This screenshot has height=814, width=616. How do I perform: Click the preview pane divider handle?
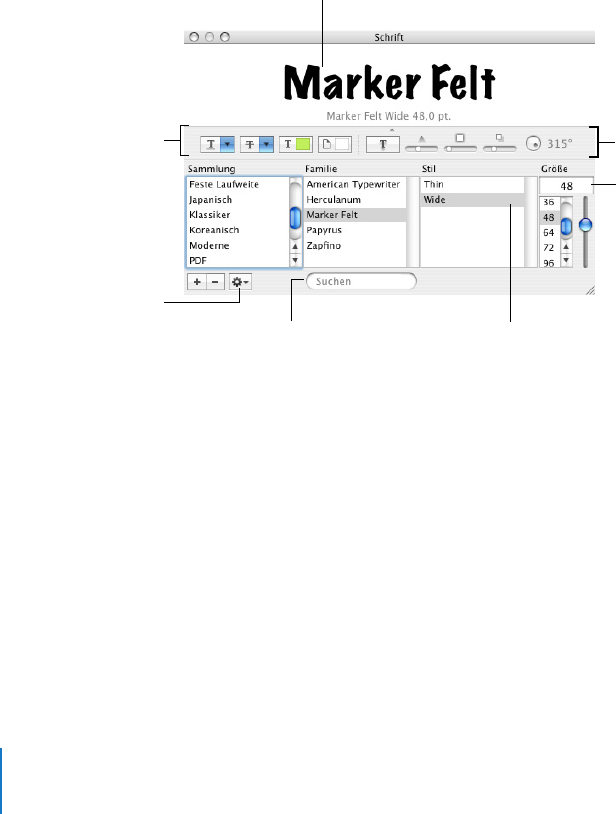[392, 130]
